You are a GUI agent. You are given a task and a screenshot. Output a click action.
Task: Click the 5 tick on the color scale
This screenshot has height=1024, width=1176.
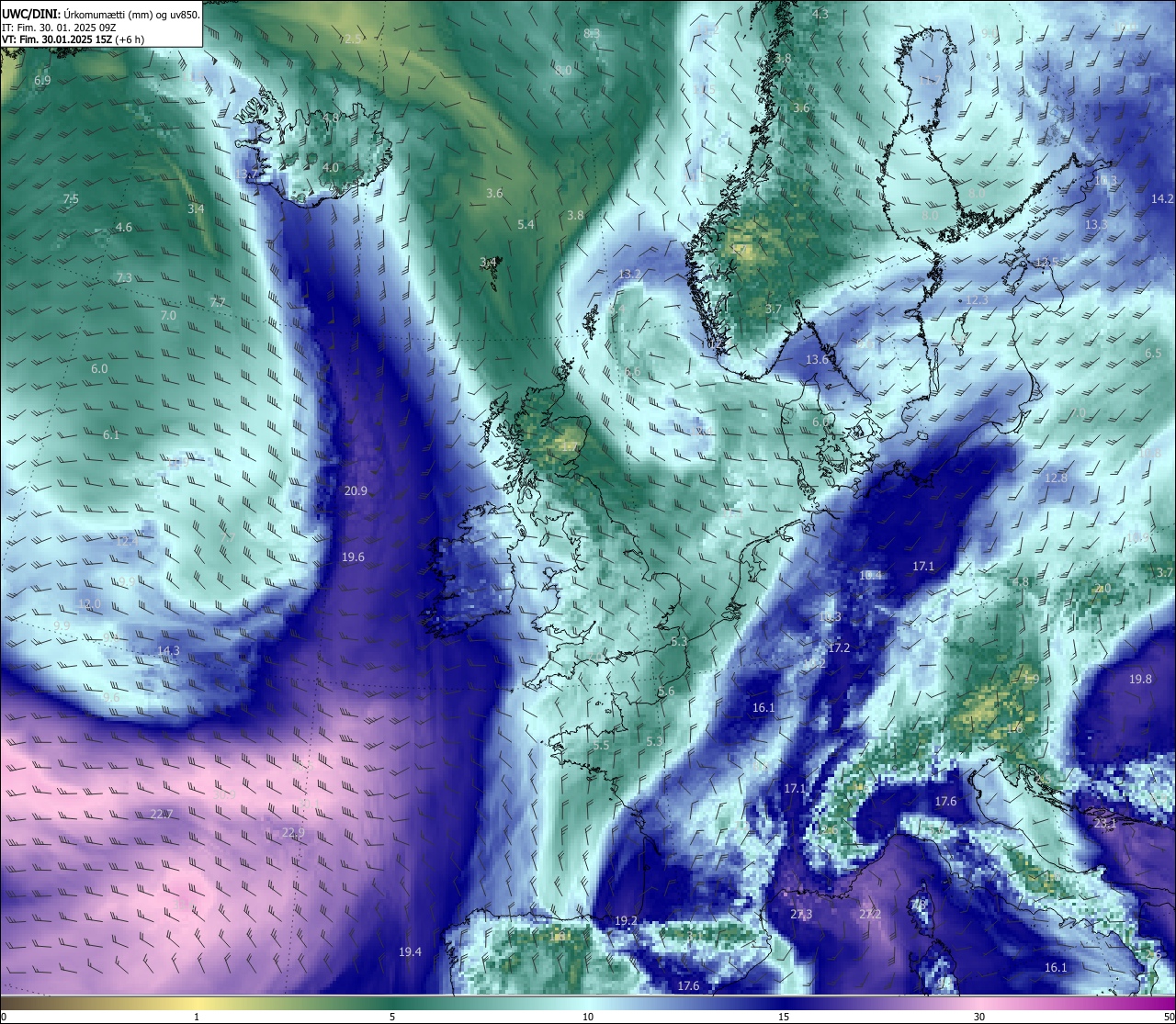392,1017
